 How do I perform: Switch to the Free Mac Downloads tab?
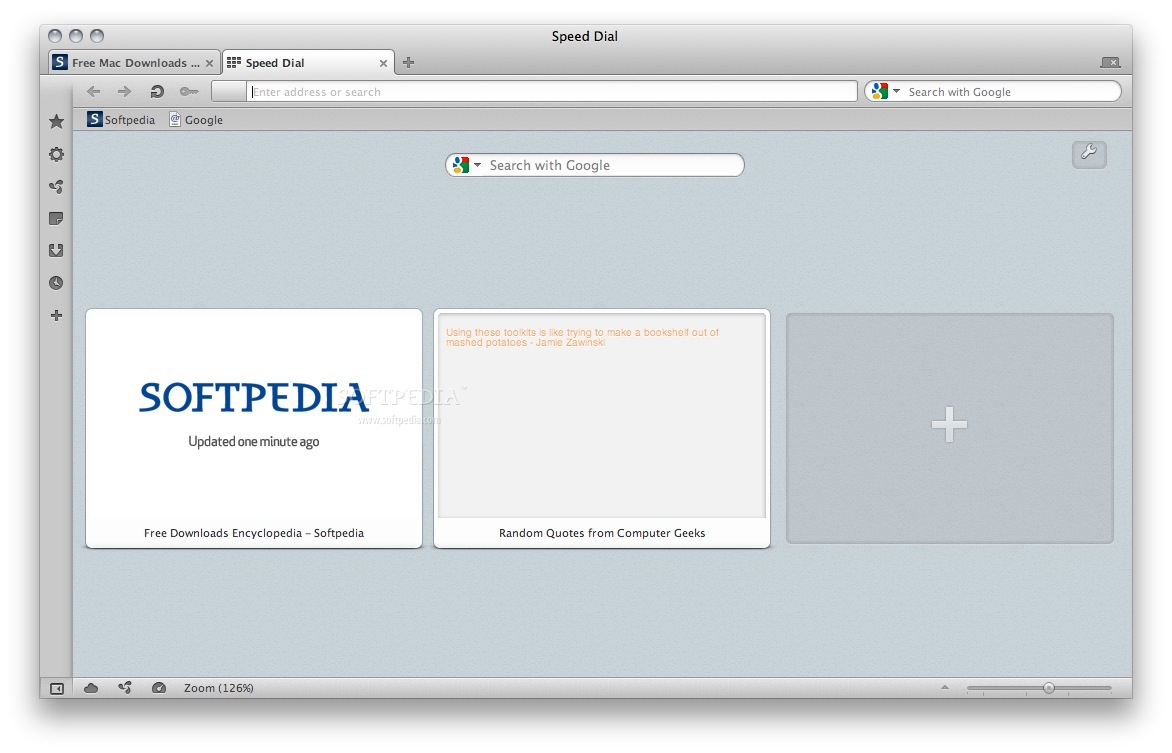click(128, 63)
